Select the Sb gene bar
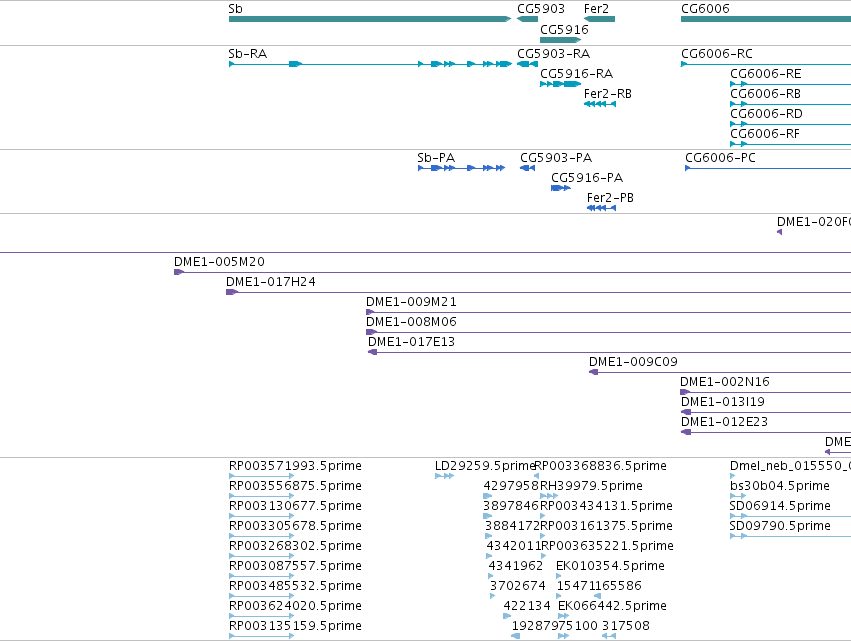This screenshot has width=851, height=641. (x=370, y=19)
